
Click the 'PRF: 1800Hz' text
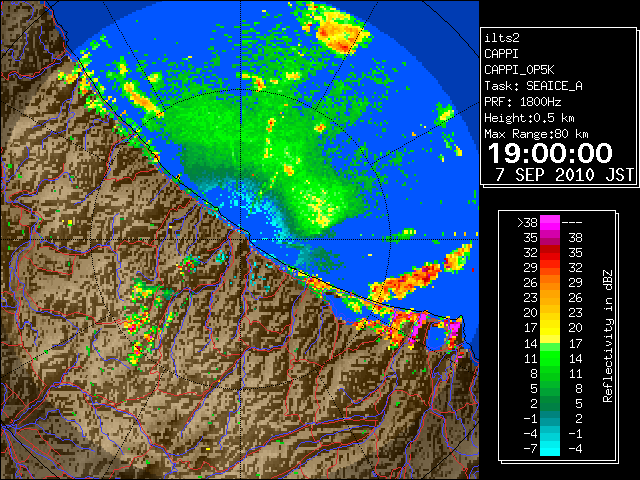click(522, 102)
